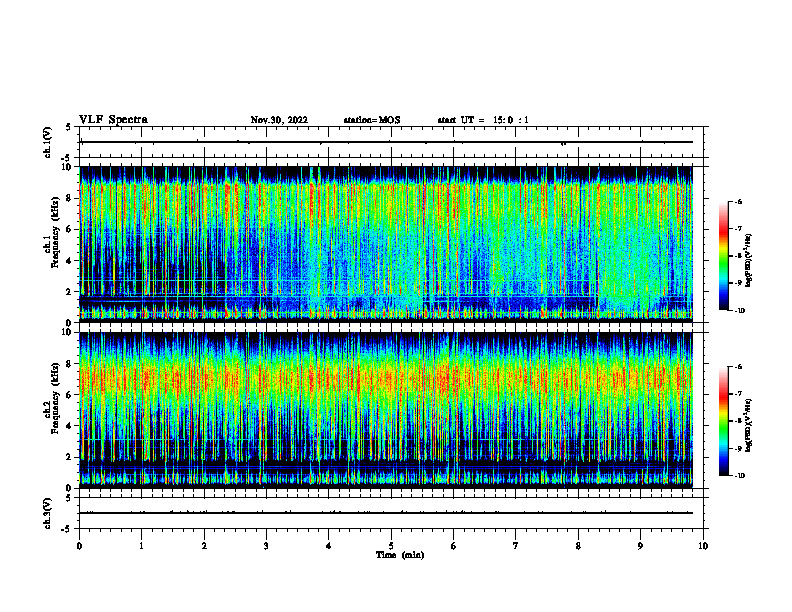Click the "Time (min)" axis label
Screen dimensions: 792x612
pyautogui.click(x=400, y=555)
